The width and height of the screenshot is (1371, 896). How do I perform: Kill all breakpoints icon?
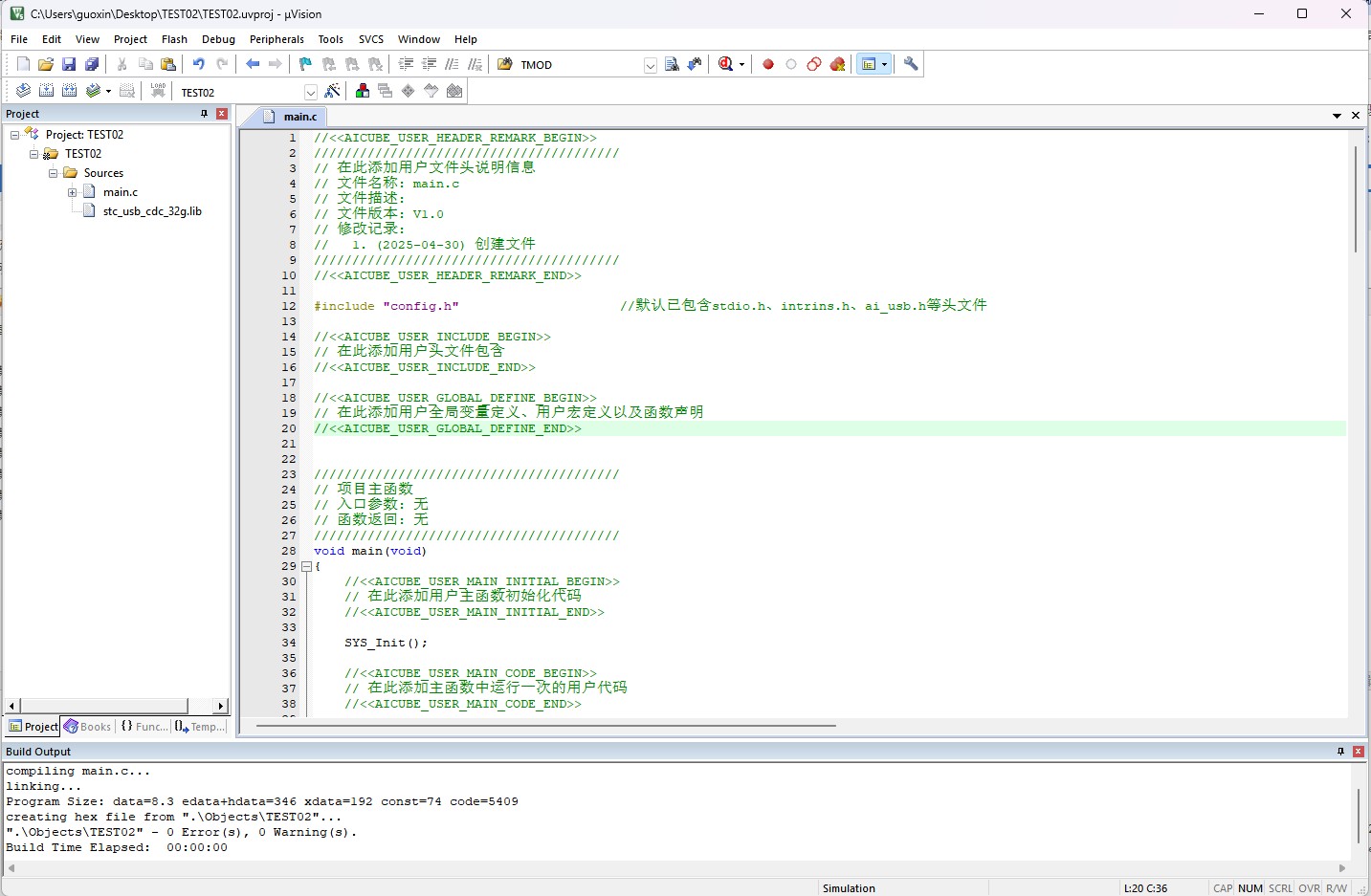click(x=837, y=64)
